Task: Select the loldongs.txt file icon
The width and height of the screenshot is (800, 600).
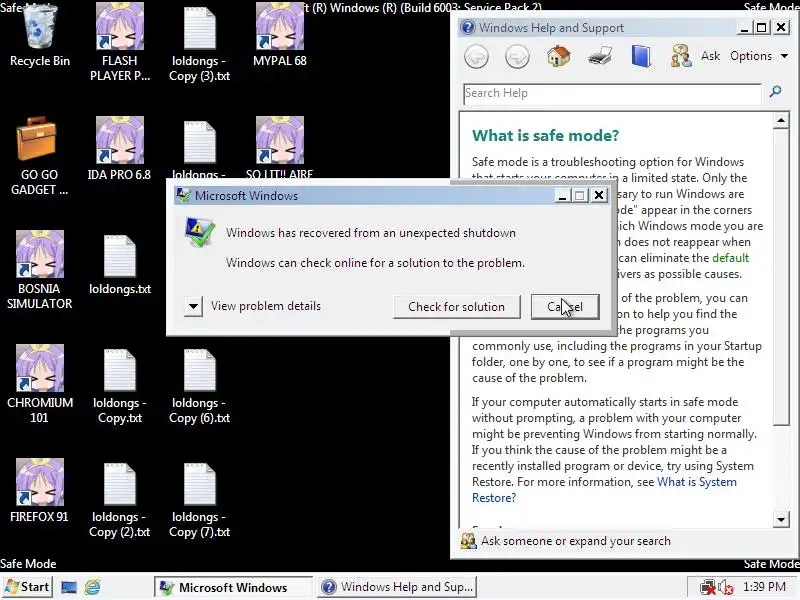Action: click(x=120, y=265)
